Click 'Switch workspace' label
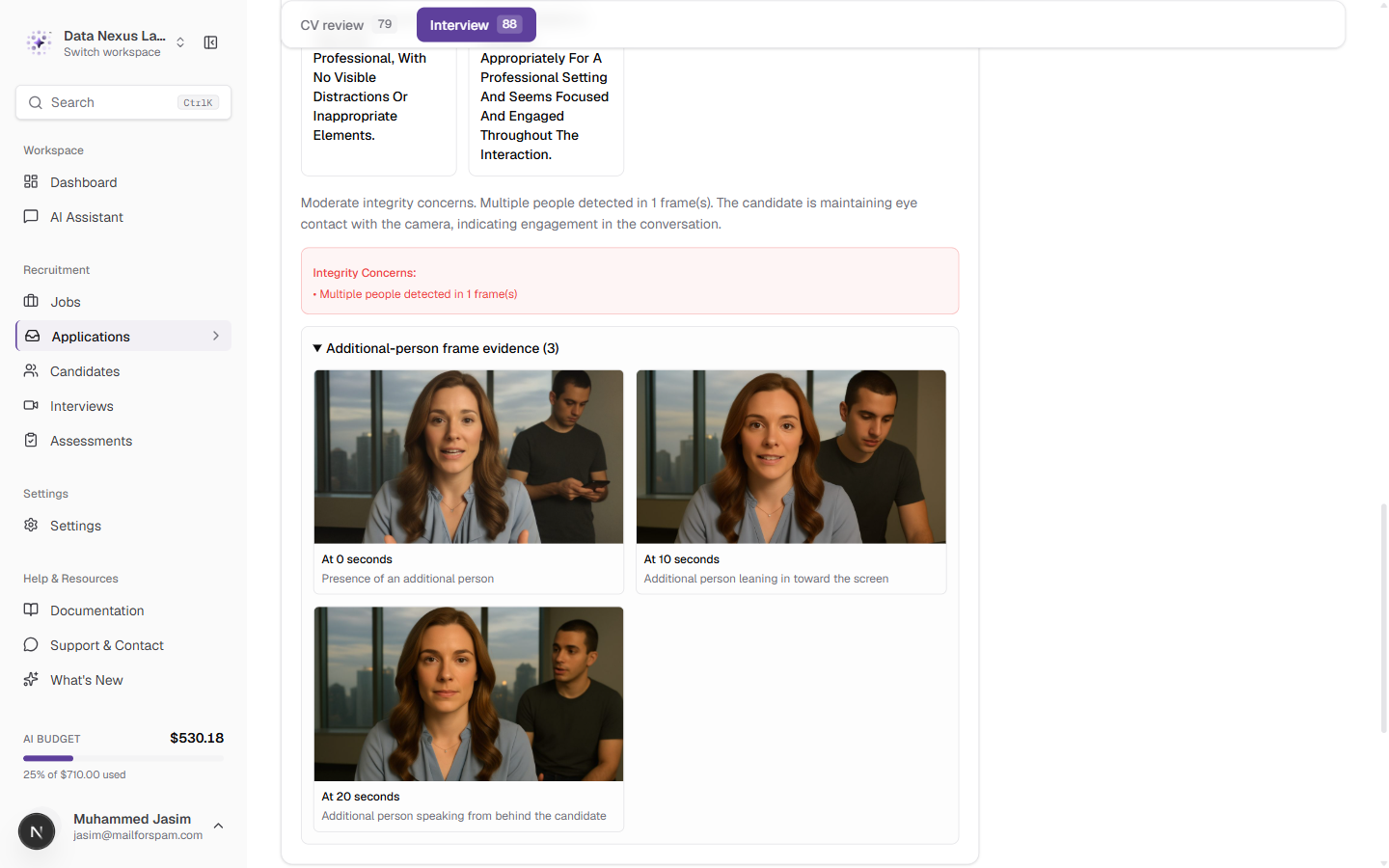This screenshot has height=868, width=1389. [x=112, y=52]
